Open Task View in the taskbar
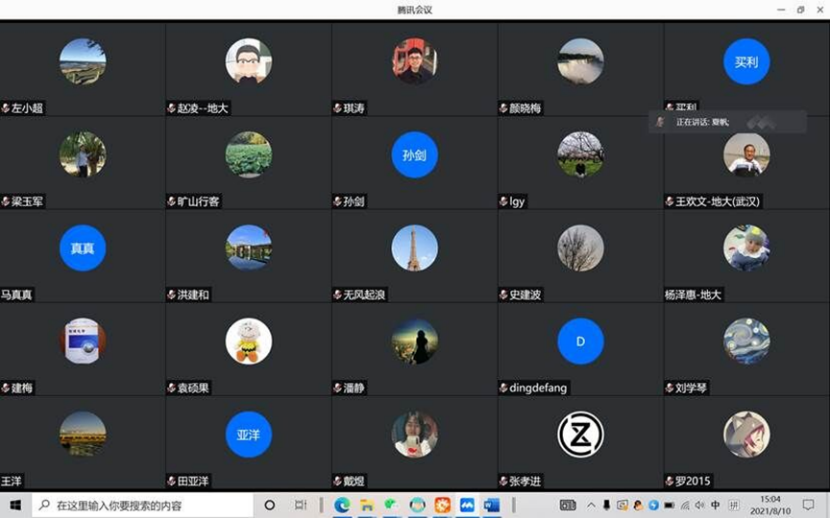830x519 pixels. coord(301,505)
